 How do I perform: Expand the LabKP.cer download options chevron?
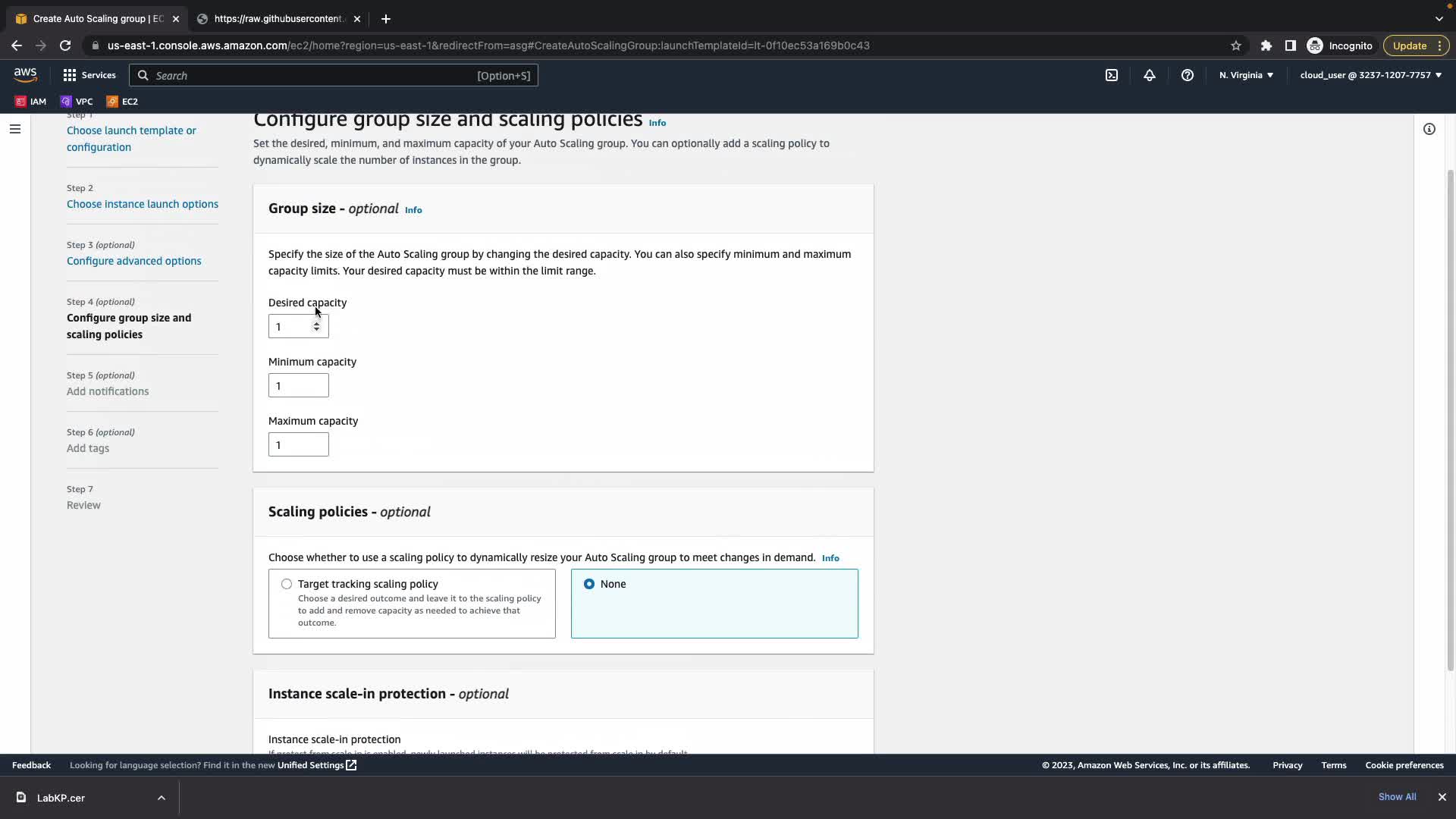(162, 798)
